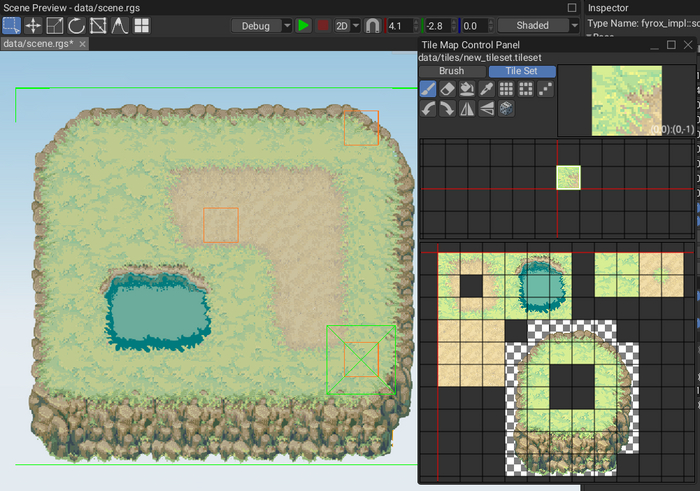Switch to the data/scene.rgs tab
The height and width of the screenshot is (491, 700).
(x=38, y=44)
